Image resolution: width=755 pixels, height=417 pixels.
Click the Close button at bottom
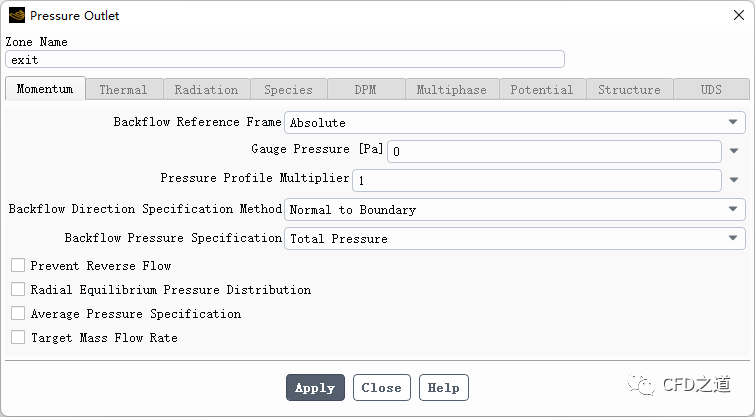pos(381,388)
